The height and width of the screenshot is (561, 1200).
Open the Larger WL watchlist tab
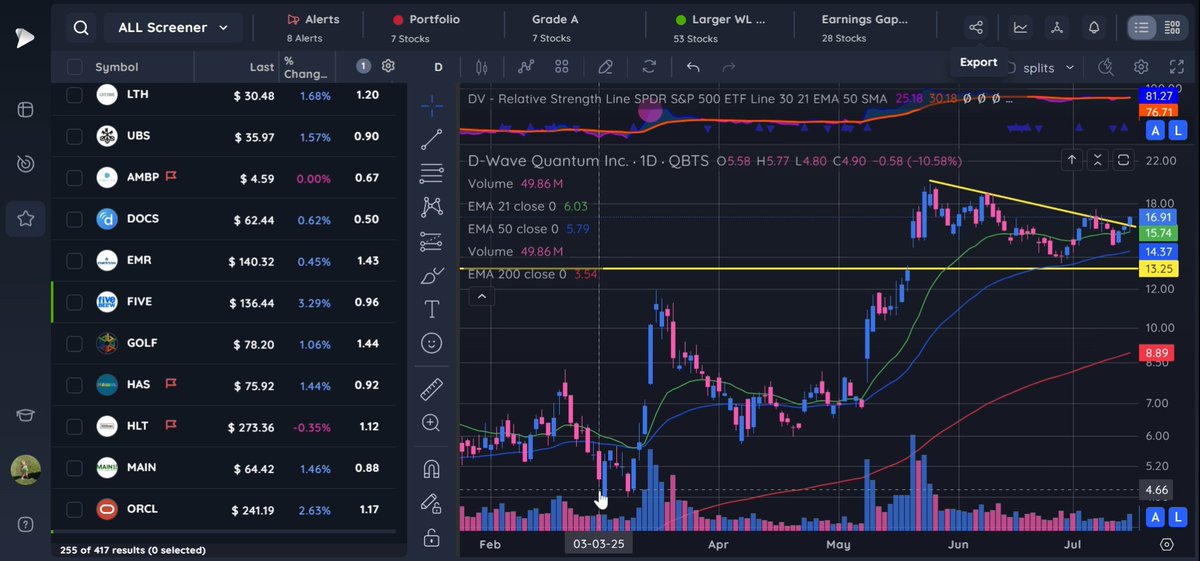point(720,28)
